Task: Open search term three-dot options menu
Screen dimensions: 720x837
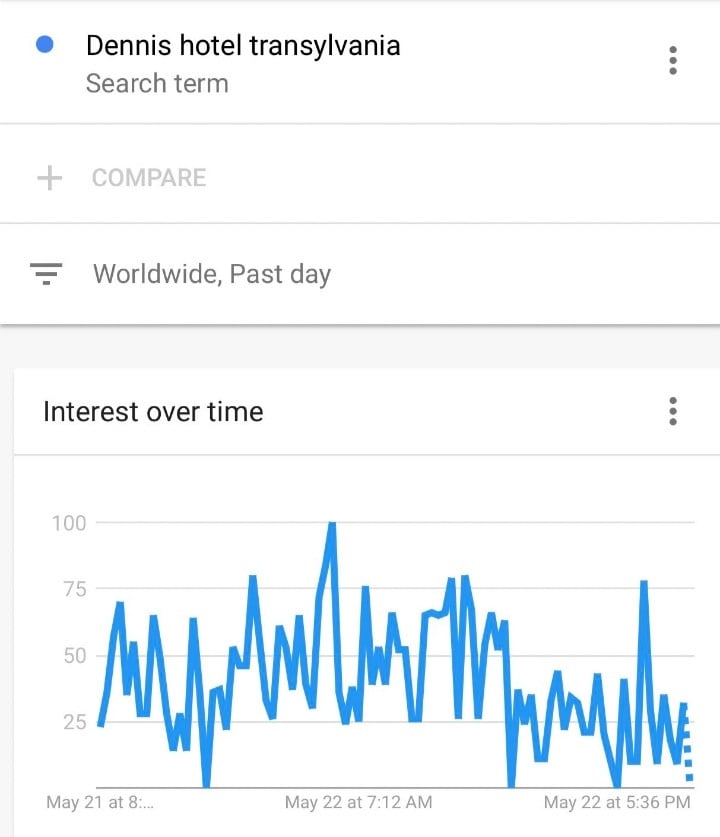Action: (672, 60)
